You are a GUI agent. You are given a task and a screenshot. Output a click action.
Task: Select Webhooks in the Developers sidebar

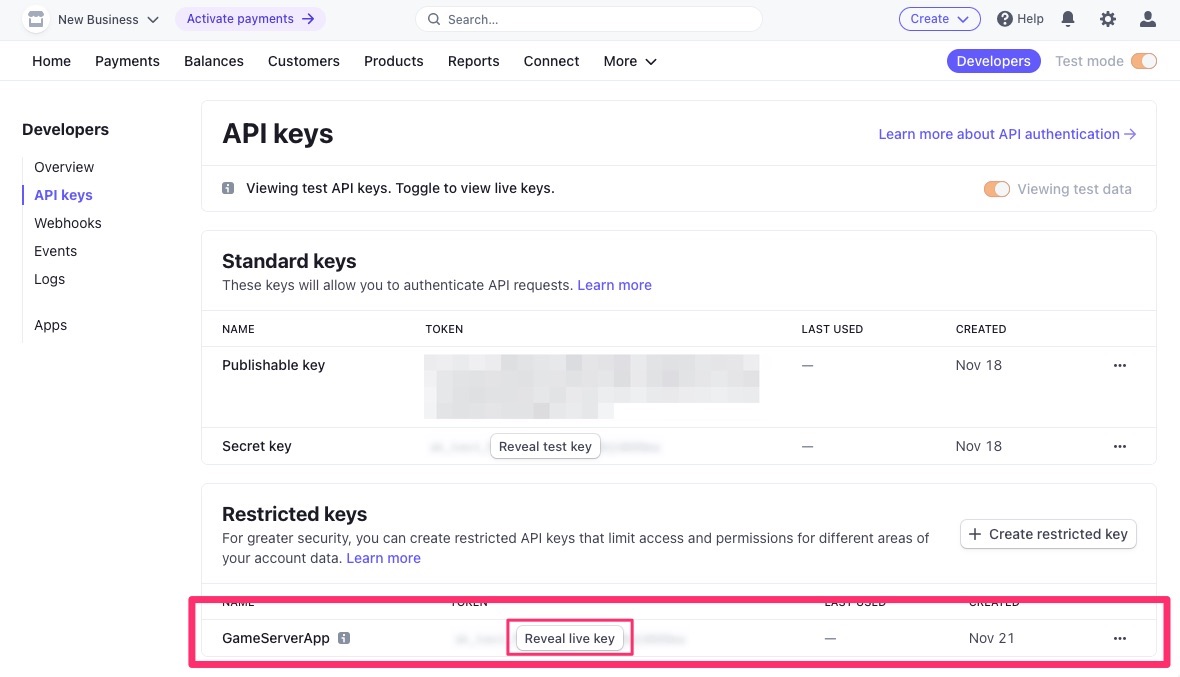click(x=67, y=222)
